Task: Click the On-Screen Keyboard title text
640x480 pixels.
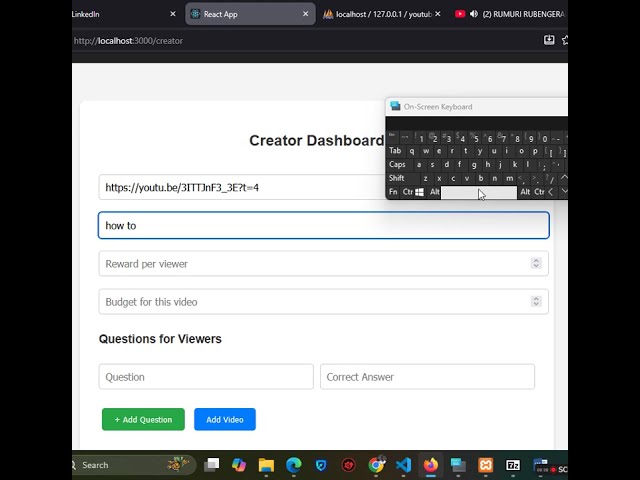Action: [438, 107]
